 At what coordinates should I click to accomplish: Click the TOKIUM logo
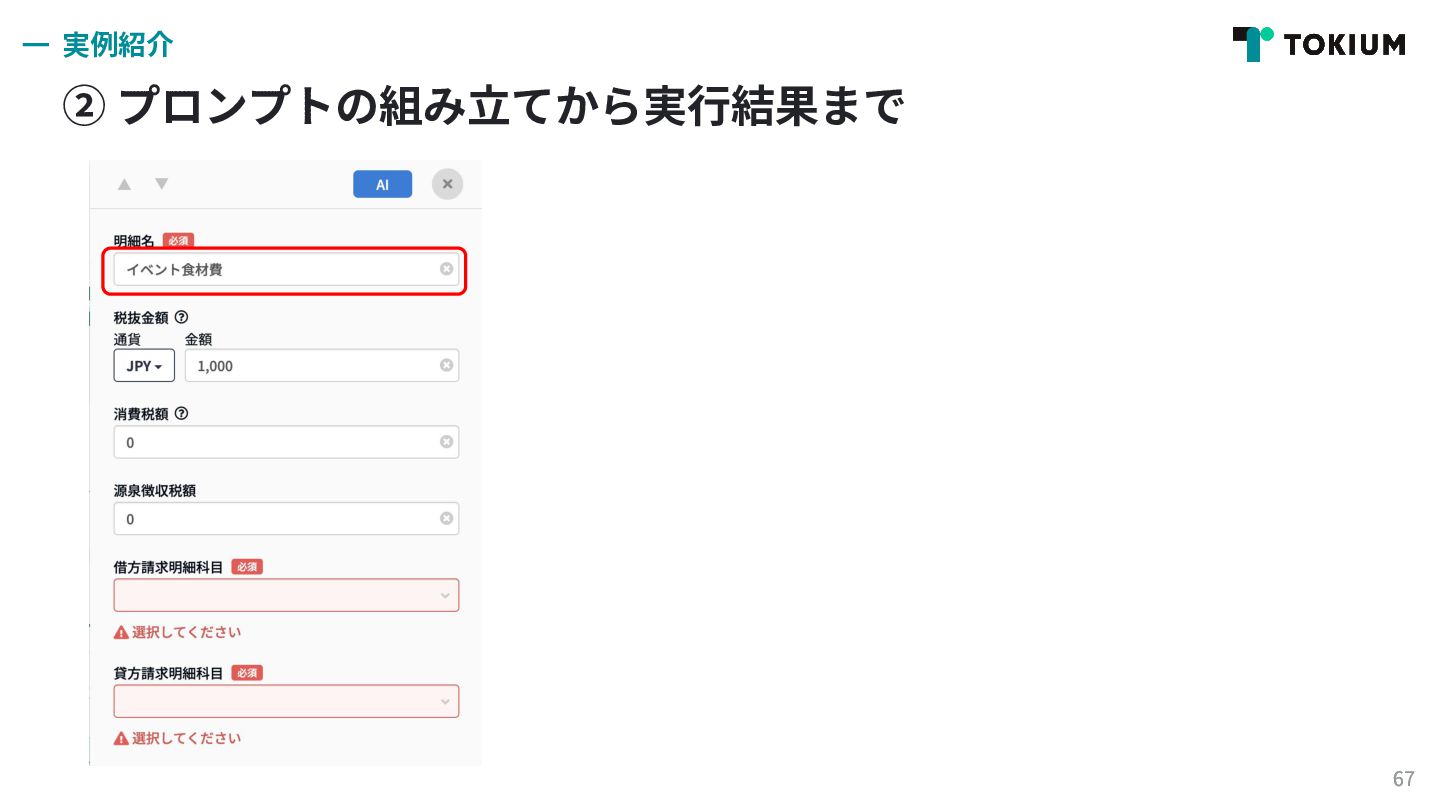(1318, 44)
